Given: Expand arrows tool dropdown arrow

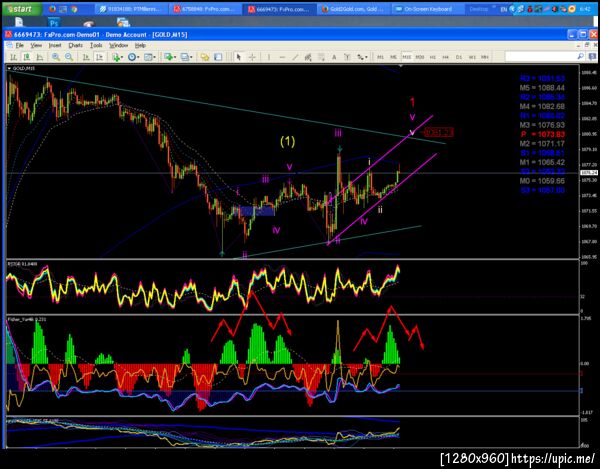Looking at the screenshot, I should pos(366,57).
